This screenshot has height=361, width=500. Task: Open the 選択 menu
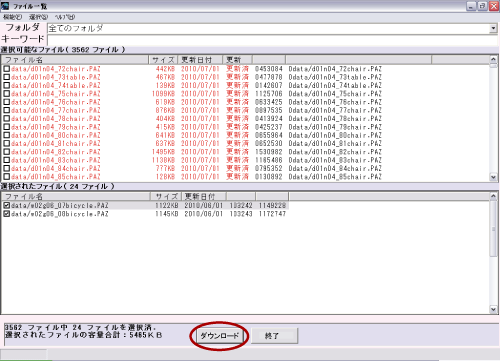(38, 17)
